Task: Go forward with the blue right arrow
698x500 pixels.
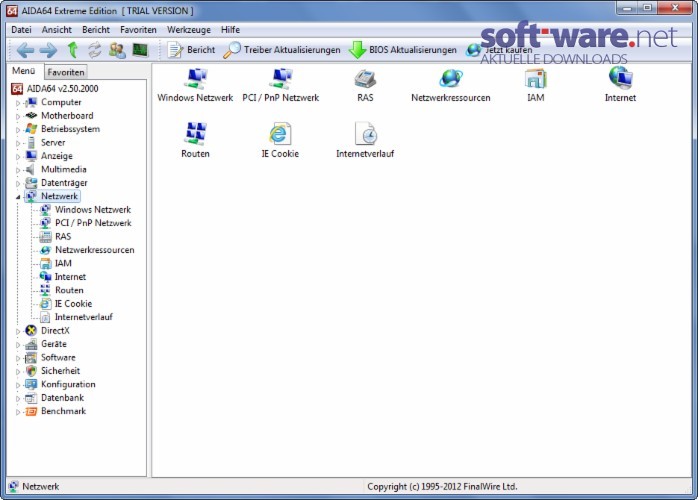Action: click(x=48, y=50)
